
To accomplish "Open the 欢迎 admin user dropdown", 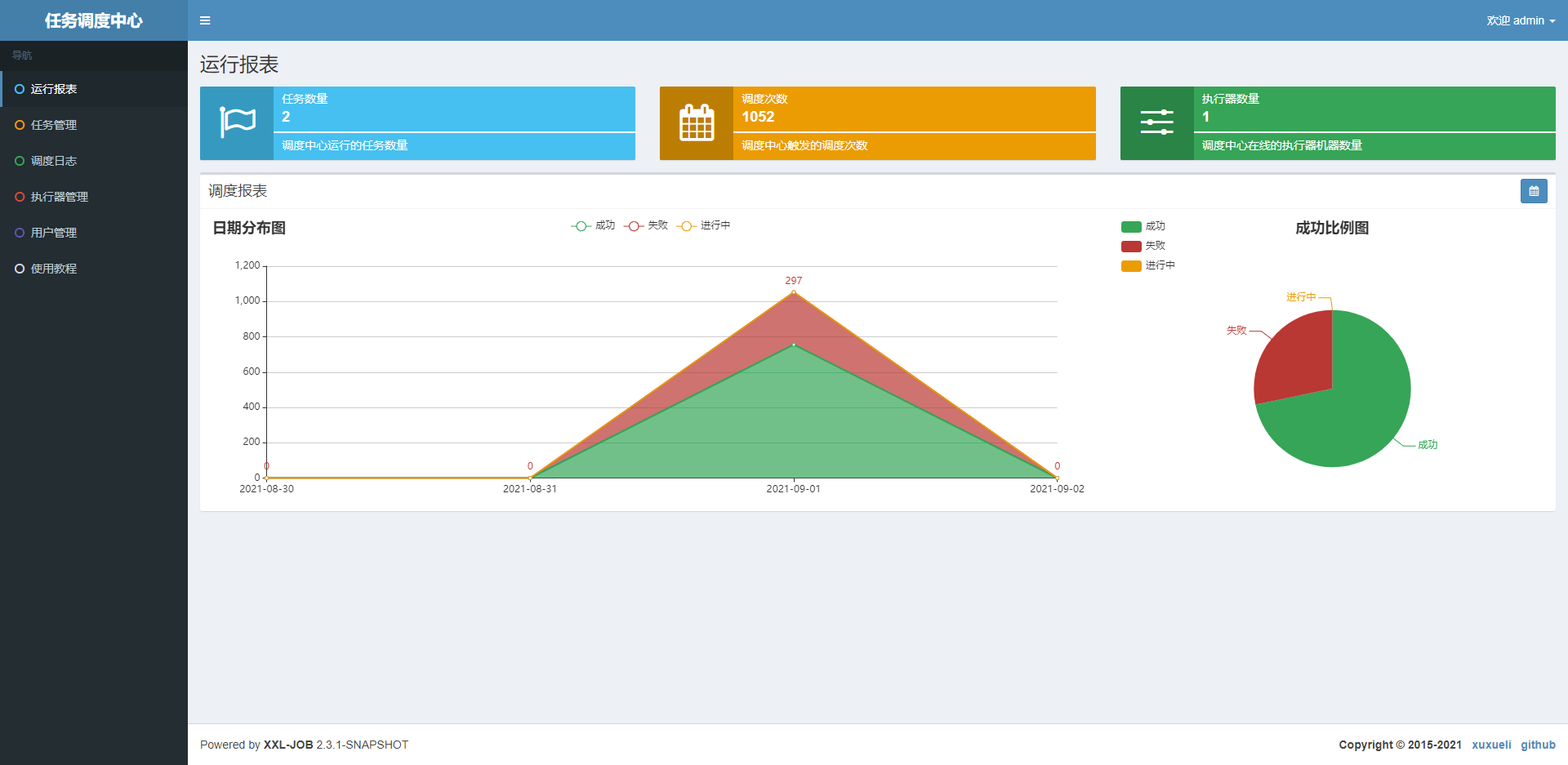I will [1521, 20].
